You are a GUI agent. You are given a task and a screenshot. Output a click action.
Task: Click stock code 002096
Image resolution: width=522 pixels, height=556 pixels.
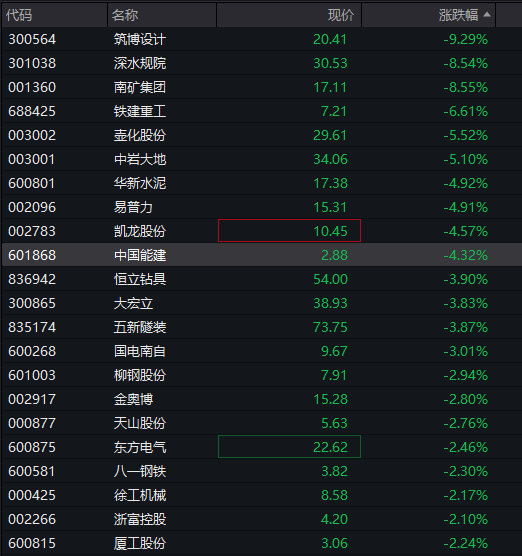point(32,207)
